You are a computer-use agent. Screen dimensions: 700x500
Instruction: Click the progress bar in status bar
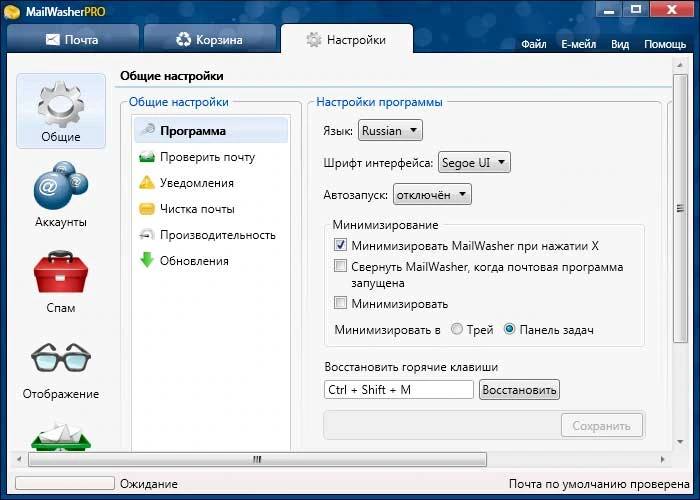(65, 483)
